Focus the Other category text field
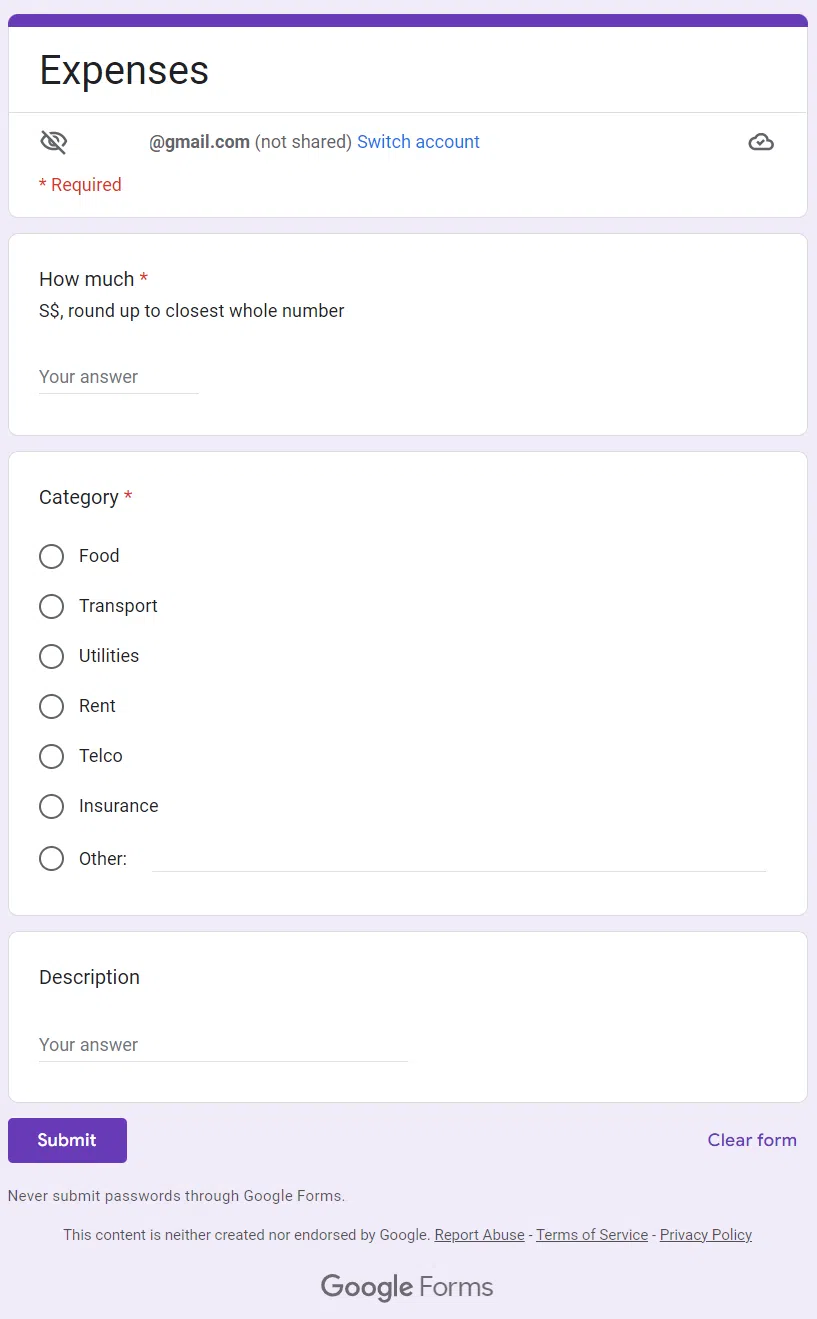This screenshot has height=1319, width=817. click(x=458, y=858)
